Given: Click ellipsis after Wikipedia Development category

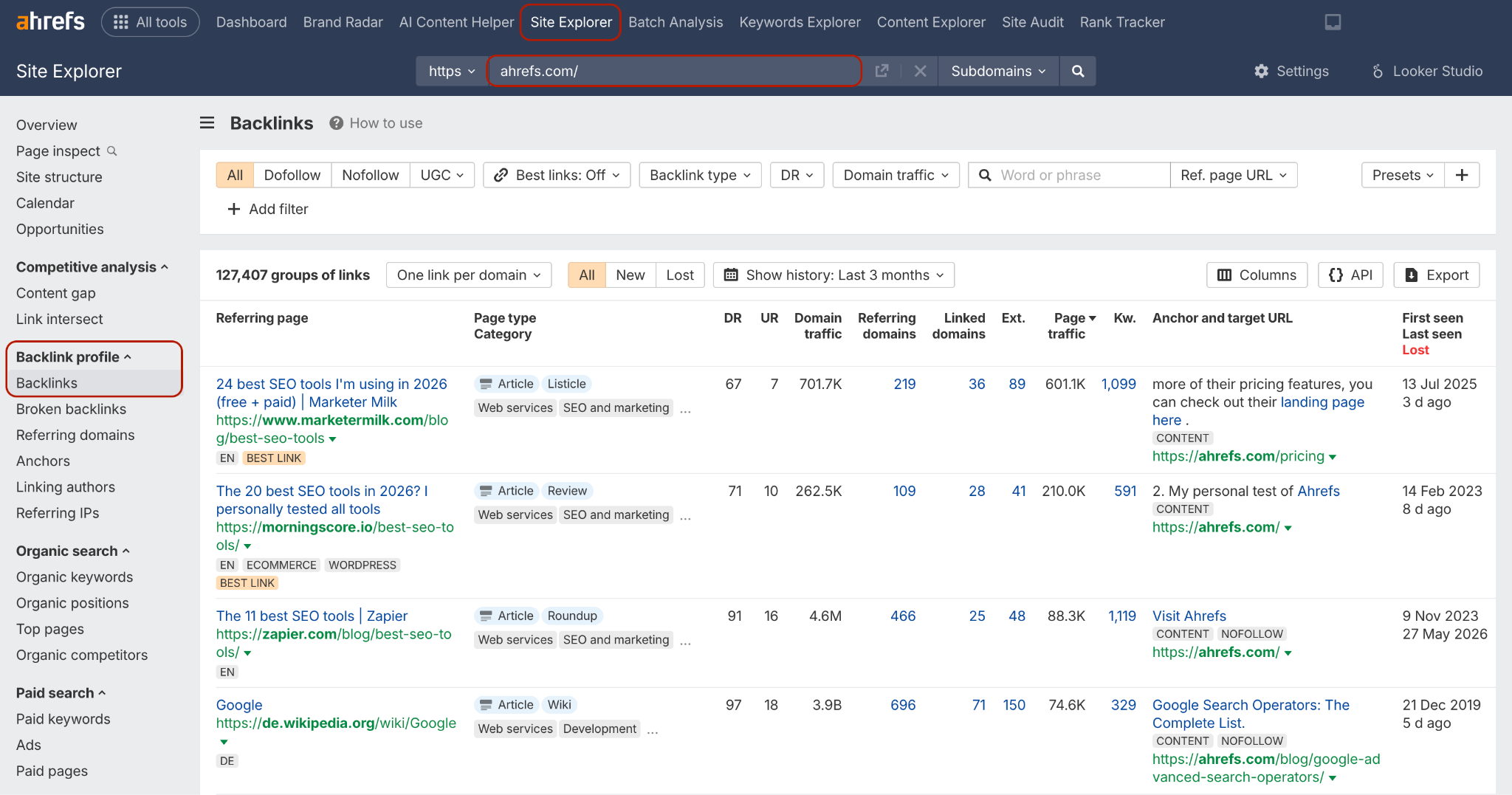Looking at the screenshot, I should tap(653, 731).
